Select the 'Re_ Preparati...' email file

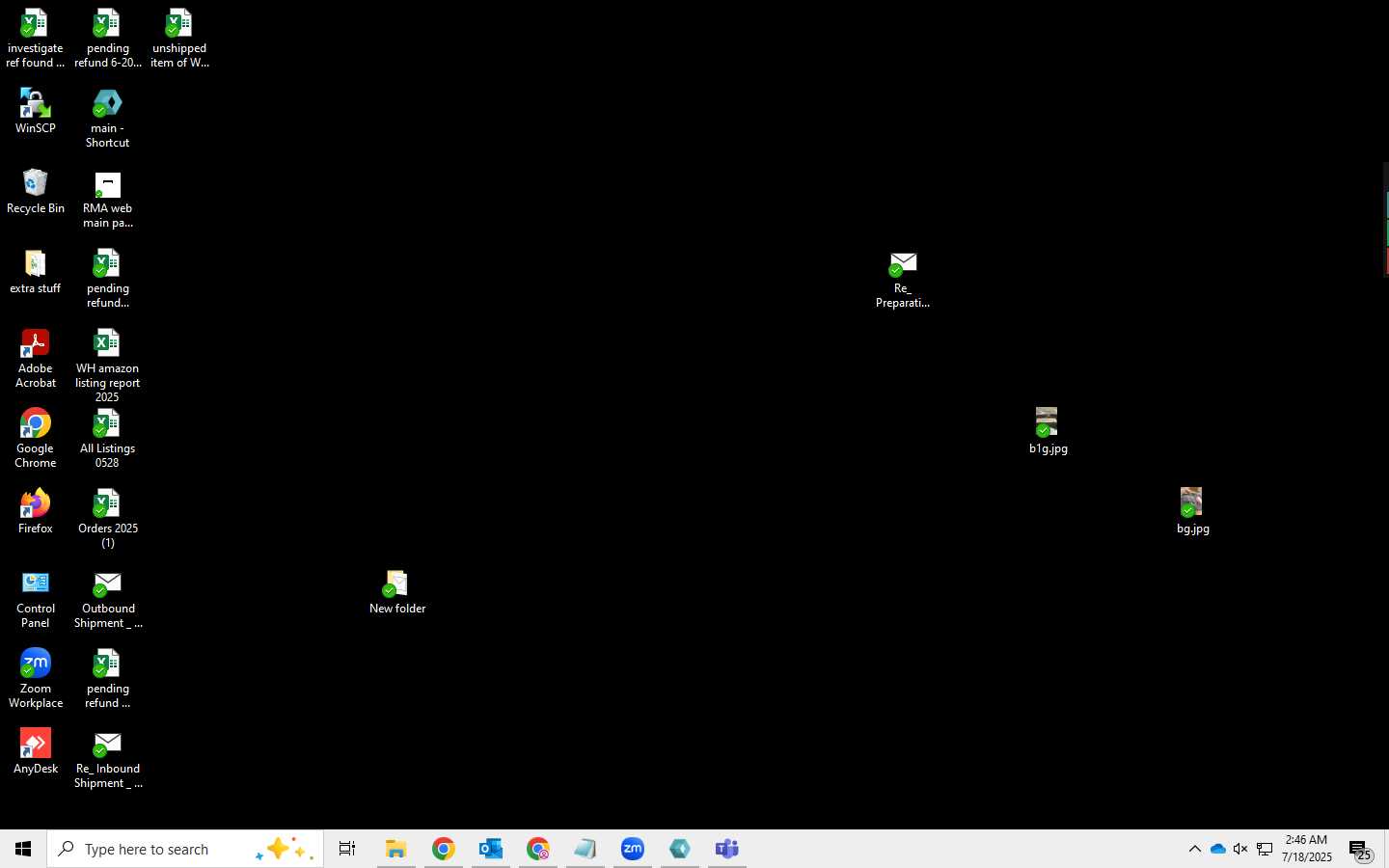click(x=903, y=279)
